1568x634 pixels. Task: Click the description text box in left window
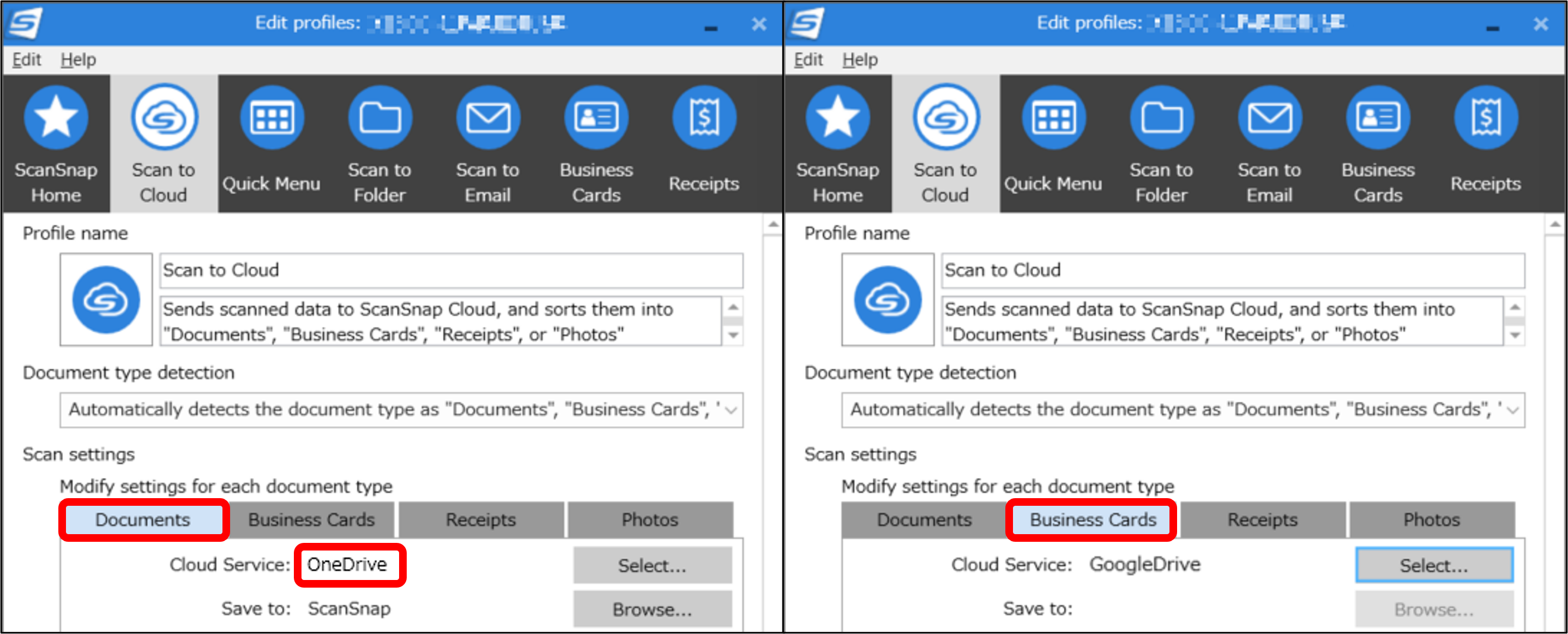coord(441,321)
